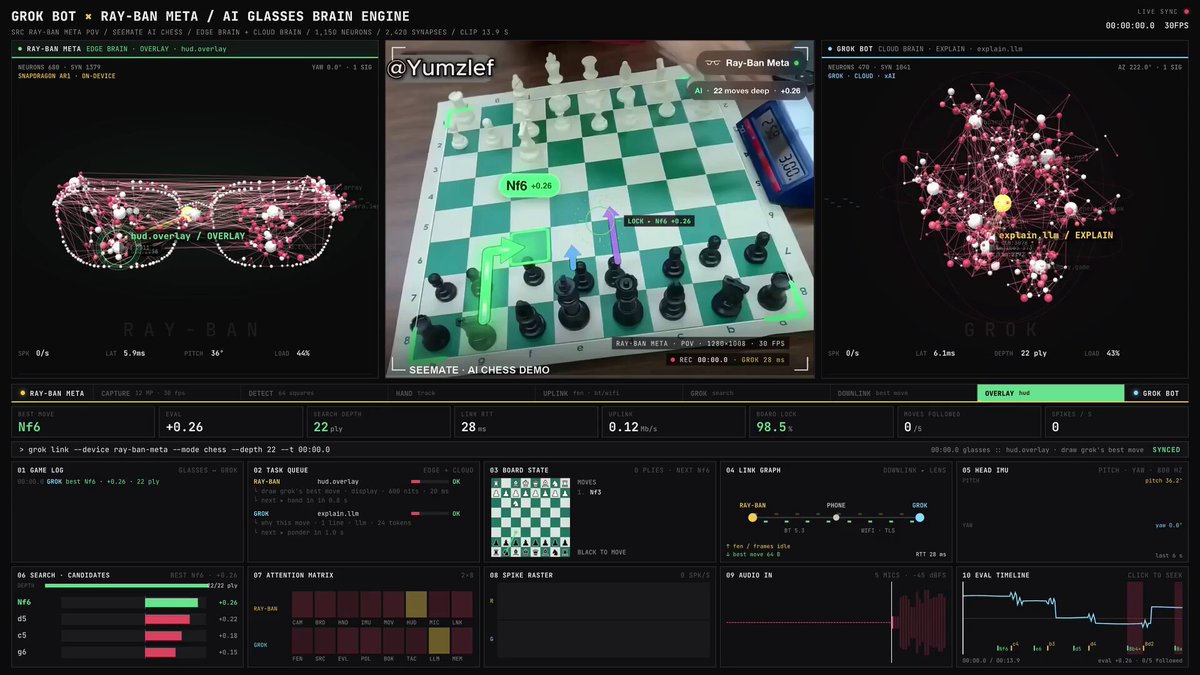Click the SEARCH DEPTH 22 ply card
This screenshot has width=1200, height=675.
click(378, 422)
